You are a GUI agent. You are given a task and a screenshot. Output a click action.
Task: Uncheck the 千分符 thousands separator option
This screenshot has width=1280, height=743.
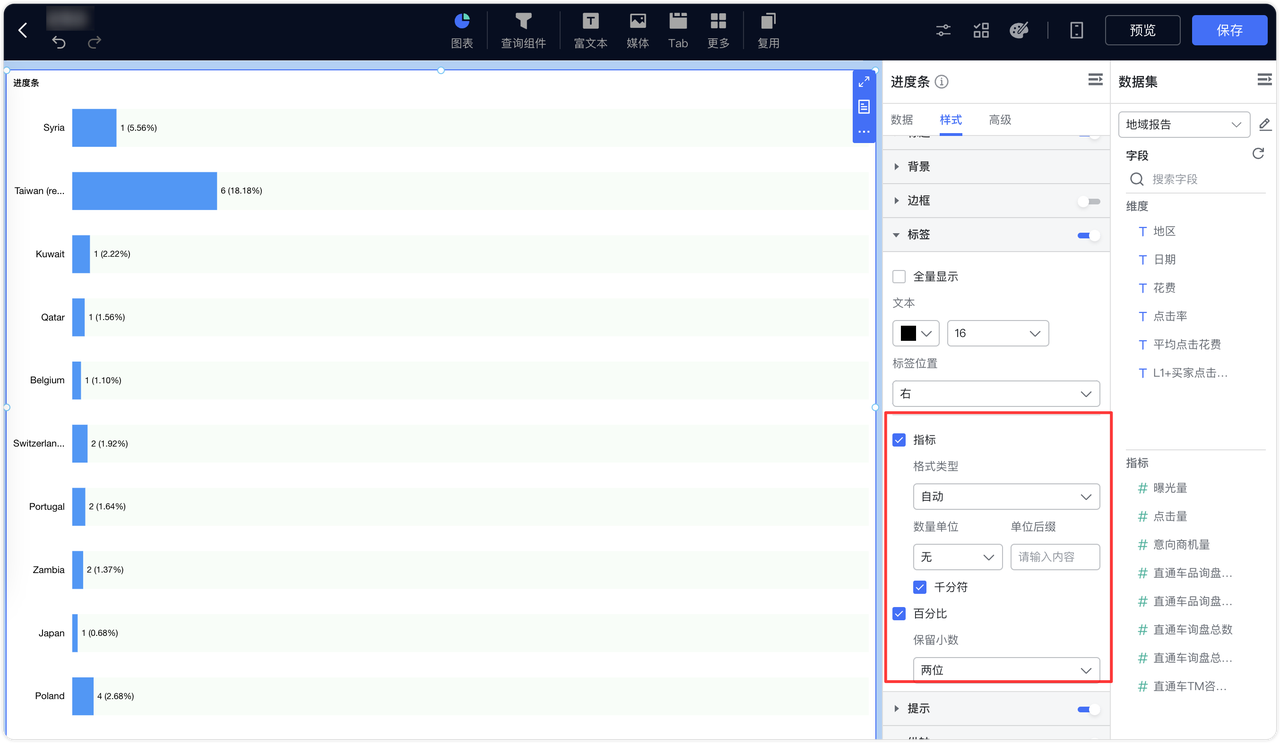pos(920,587)
